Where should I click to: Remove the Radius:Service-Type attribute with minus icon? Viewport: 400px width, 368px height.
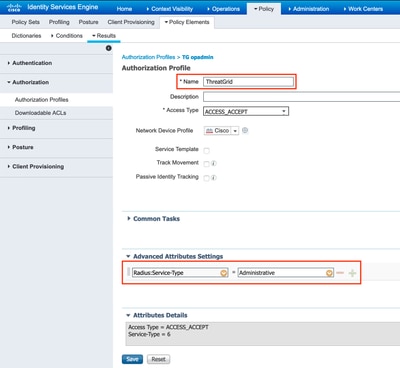click(340, 273)
